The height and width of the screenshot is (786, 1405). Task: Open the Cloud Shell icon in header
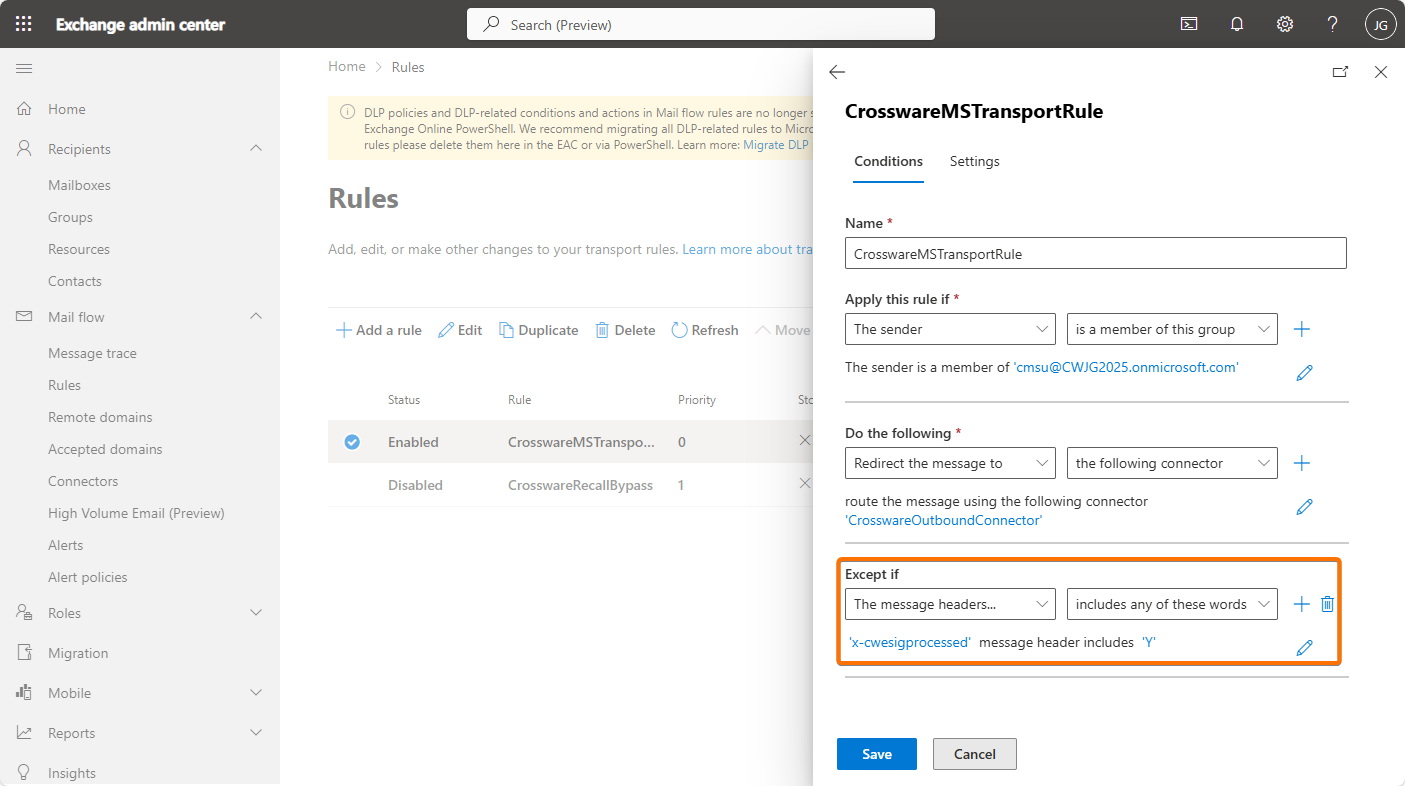click(x=1189, y=24)
